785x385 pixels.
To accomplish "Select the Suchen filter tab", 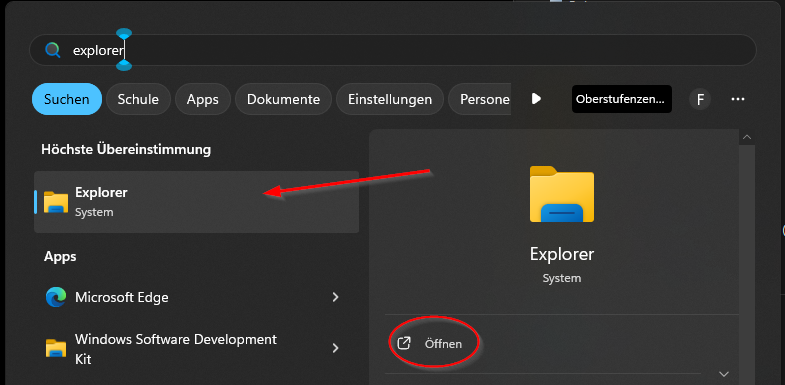I will pos(67,99).
